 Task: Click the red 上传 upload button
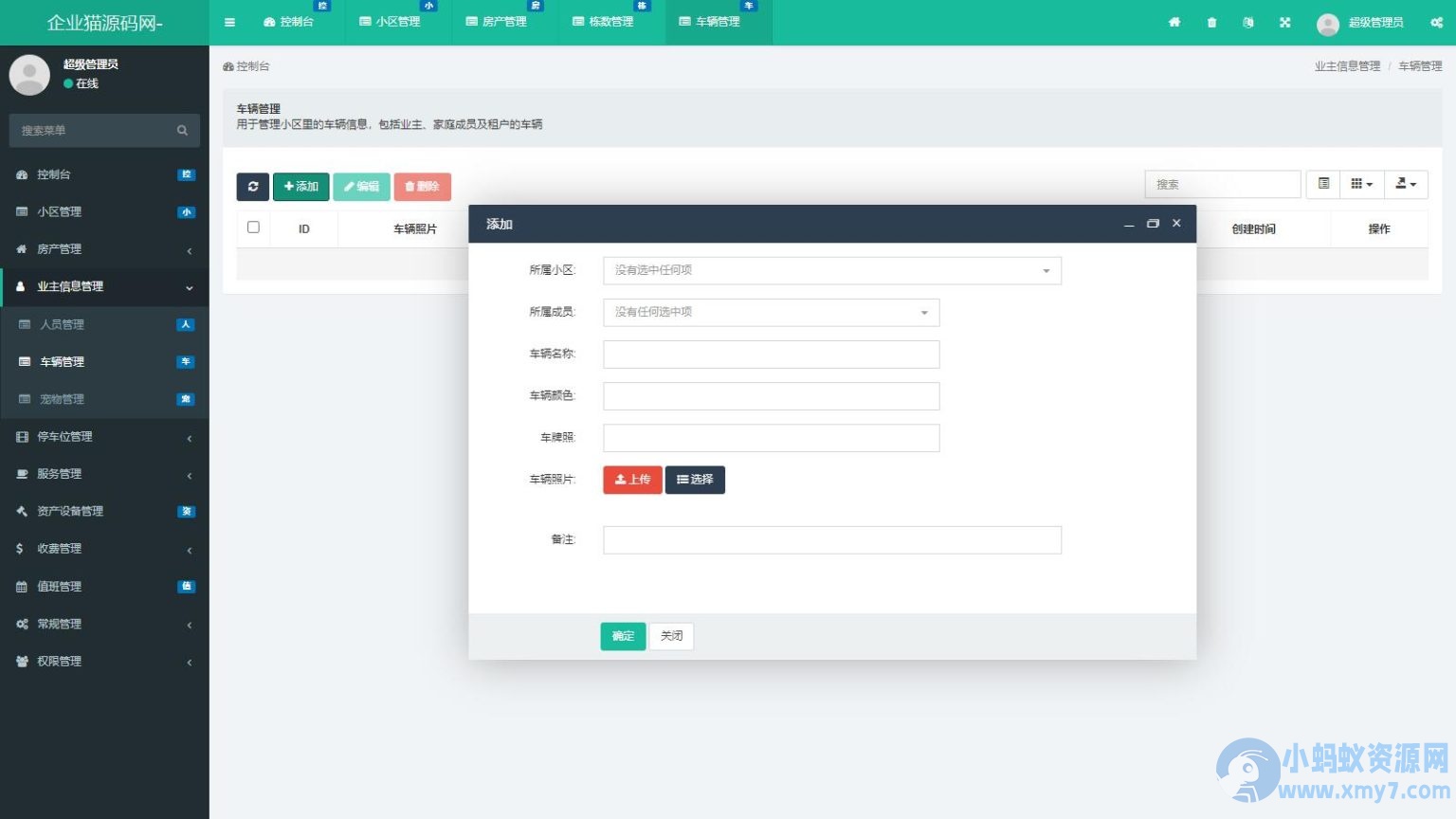coord(632,480)
